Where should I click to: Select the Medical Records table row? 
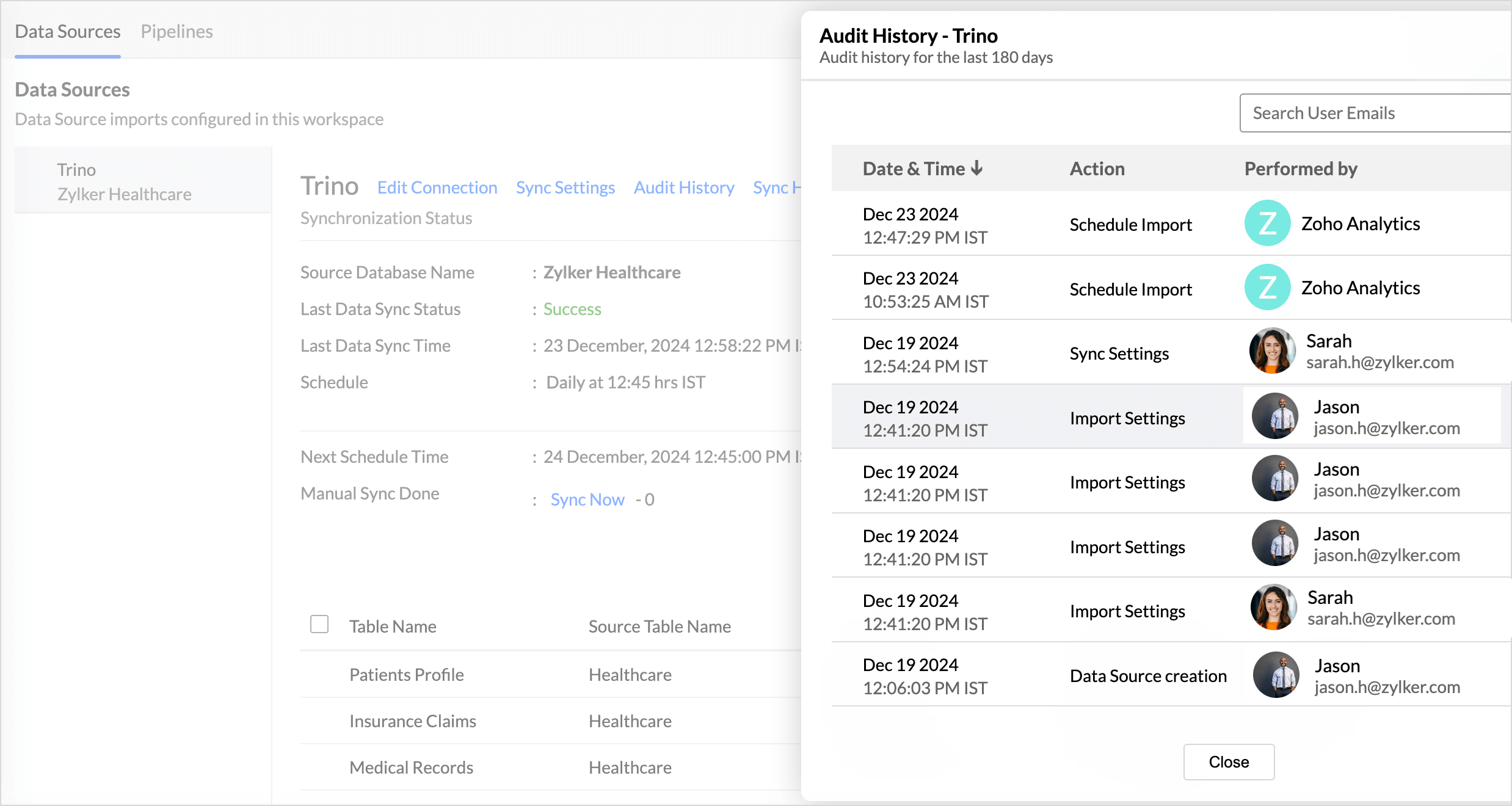click(x=550, y=768)
